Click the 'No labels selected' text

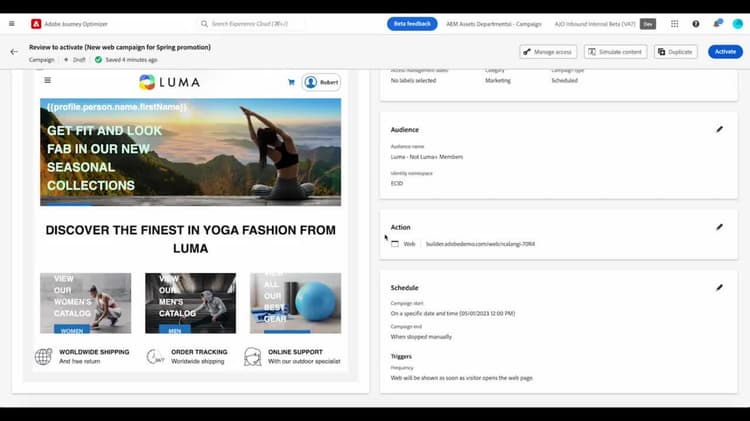(413, 80)
